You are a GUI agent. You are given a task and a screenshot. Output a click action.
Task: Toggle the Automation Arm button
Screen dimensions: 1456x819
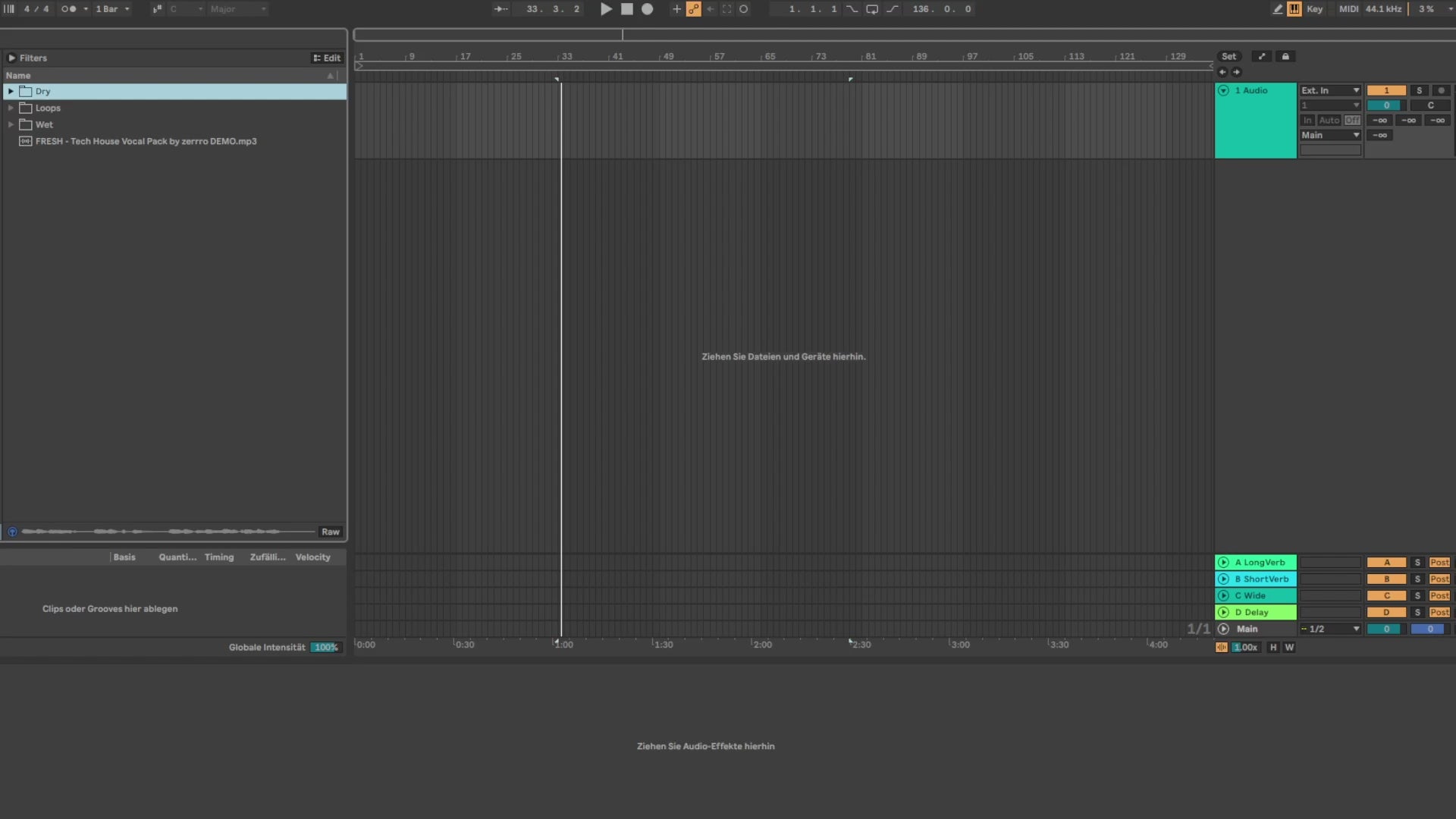point(693,9)
